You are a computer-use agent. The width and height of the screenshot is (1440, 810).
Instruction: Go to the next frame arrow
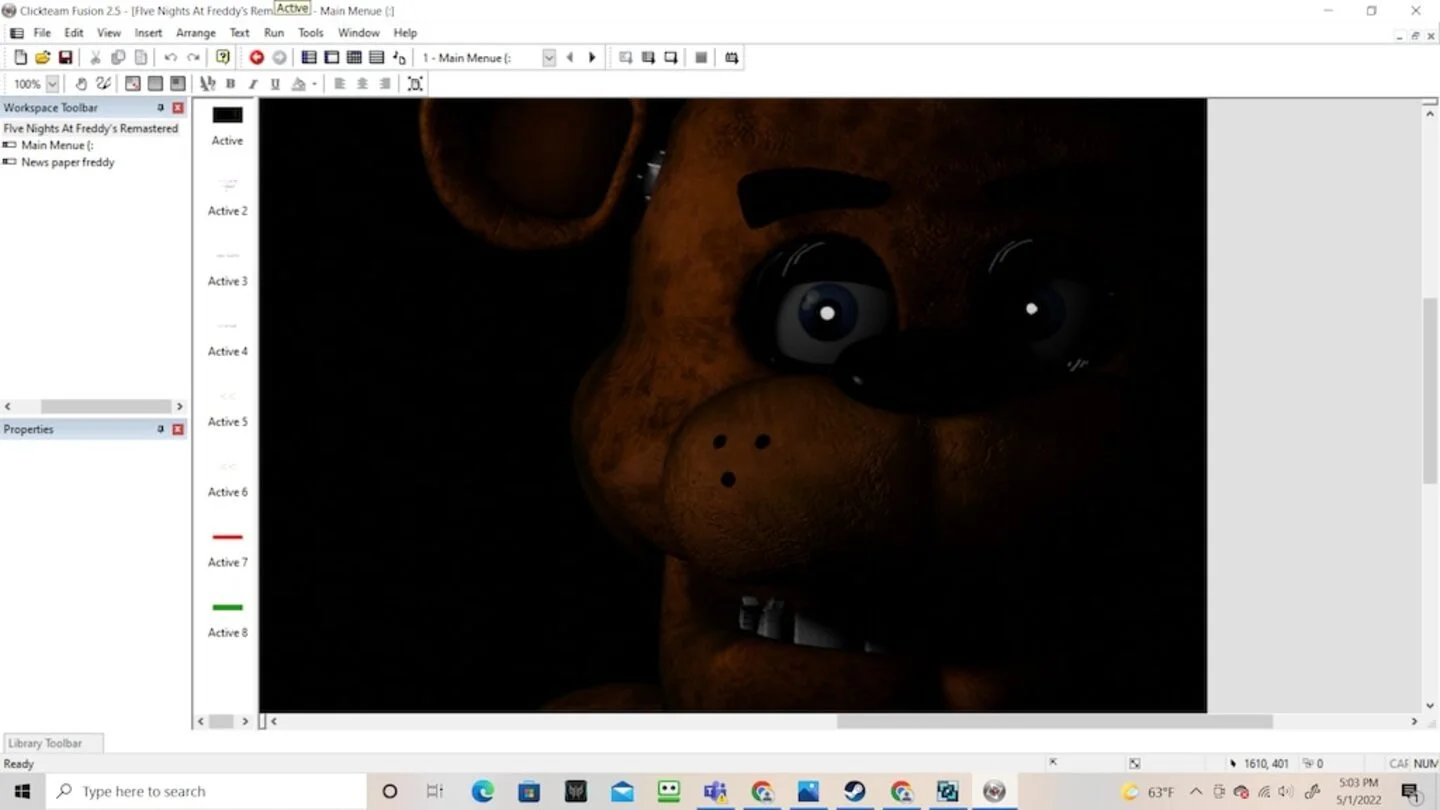tap(592, 58)
